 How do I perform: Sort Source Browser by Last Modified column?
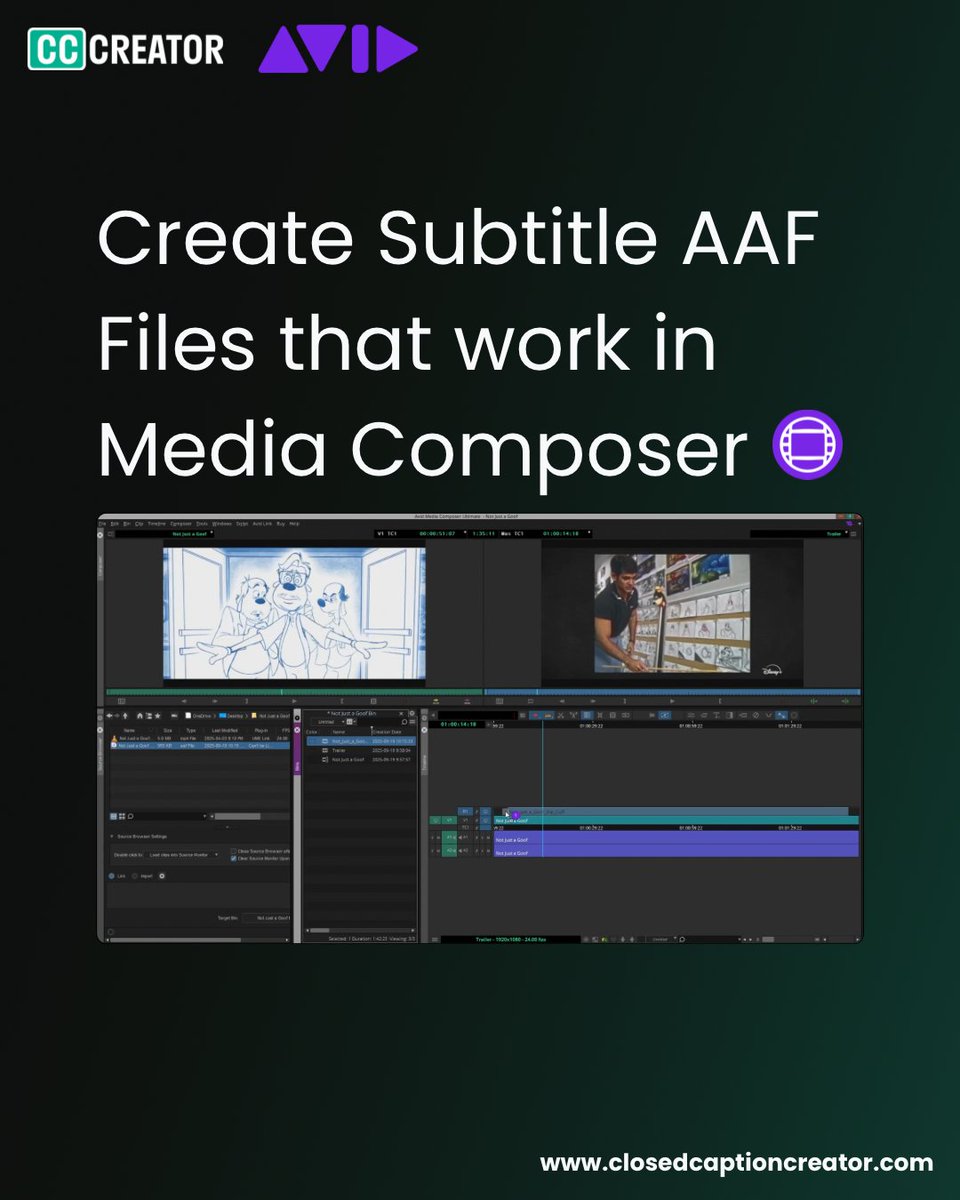(224, 730)
